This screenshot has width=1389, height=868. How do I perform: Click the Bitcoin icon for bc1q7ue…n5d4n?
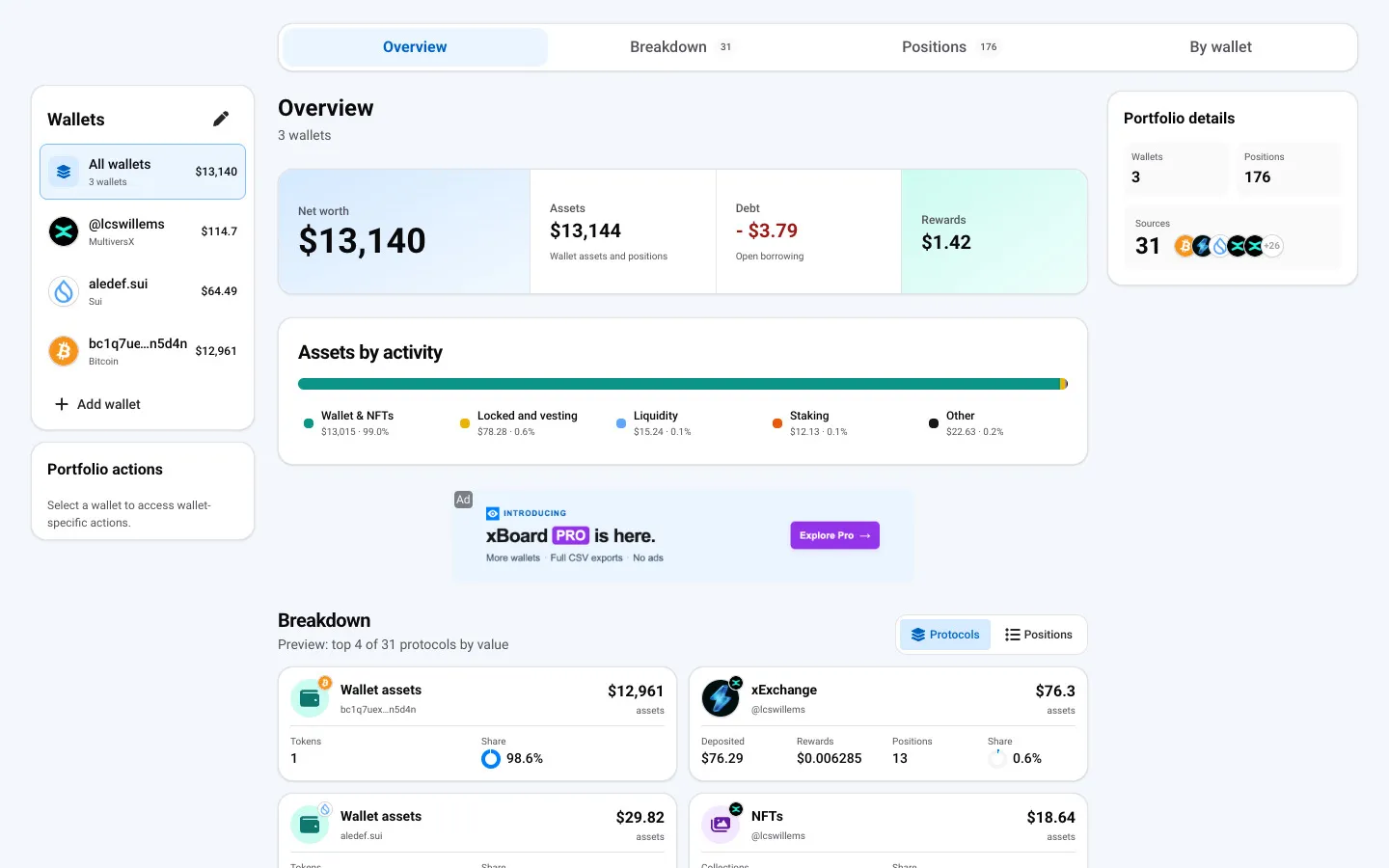tap(64, 351)
